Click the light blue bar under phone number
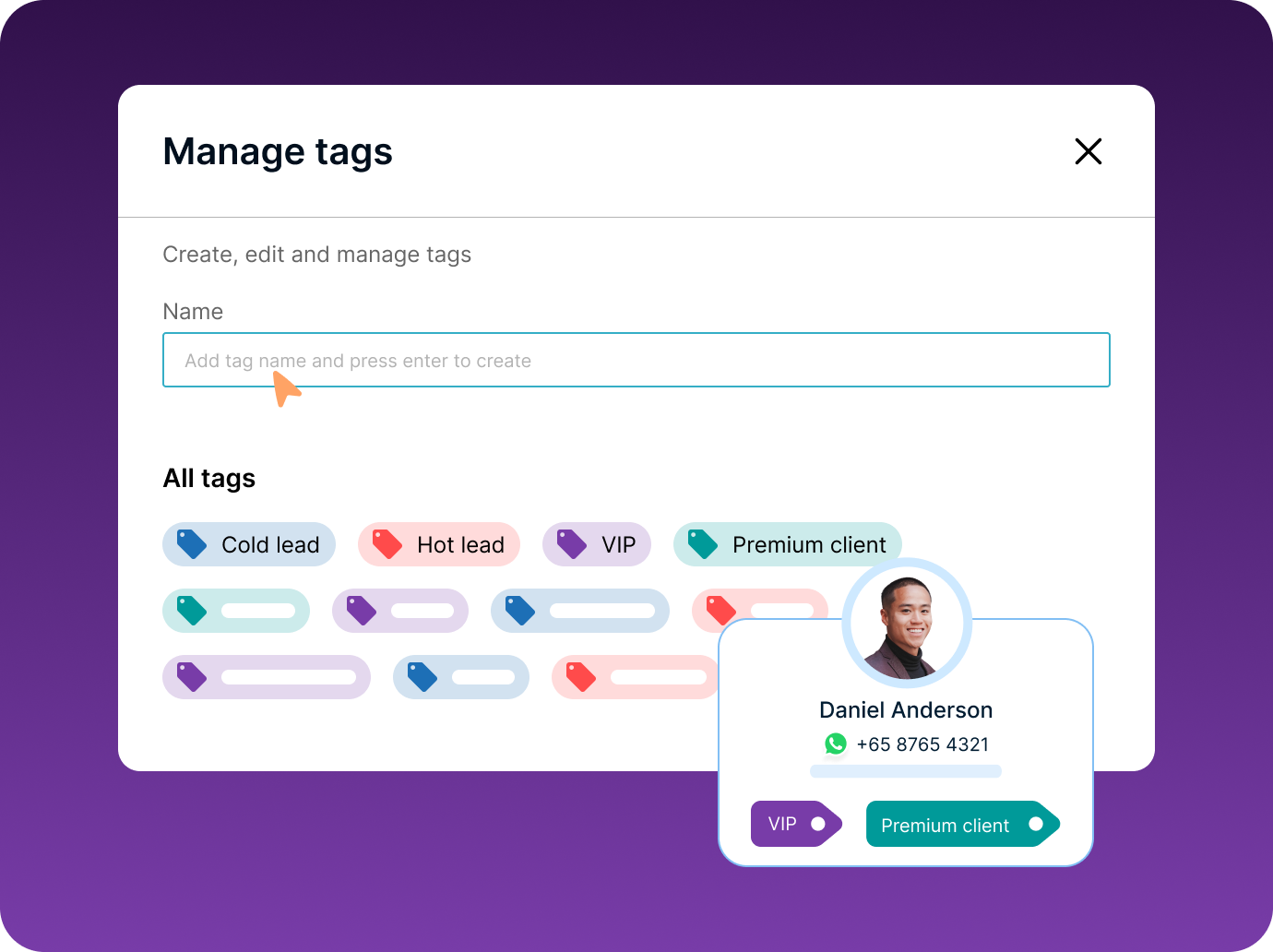The height and width of the screenshot is (952, 1273). point(906,771)
